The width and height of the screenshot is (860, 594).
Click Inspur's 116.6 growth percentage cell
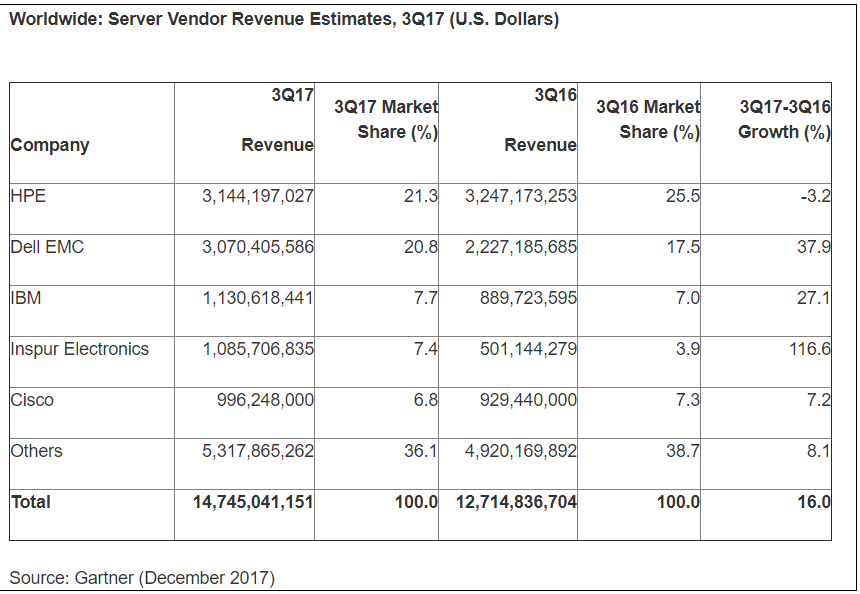click(x=809, y=349)
